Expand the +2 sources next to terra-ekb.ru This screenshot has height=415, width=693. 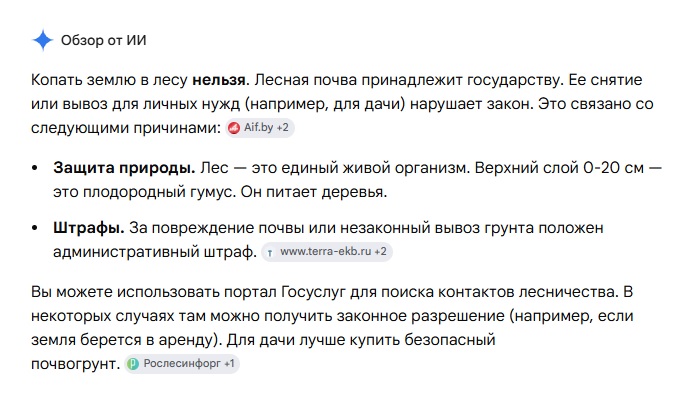pyautogui.click(x=380, y=251)
